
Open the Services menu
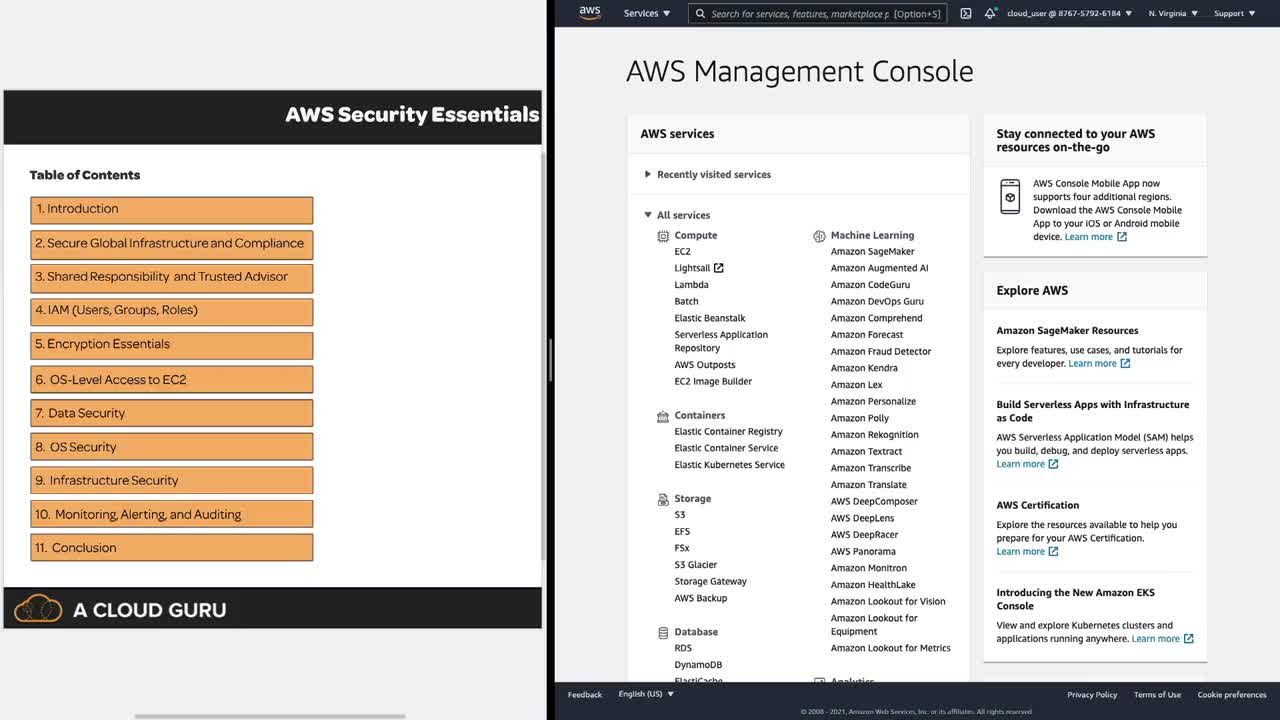647,14
